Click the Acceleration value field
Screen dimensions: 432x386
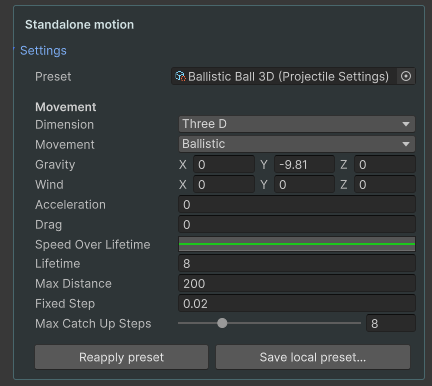(297, 204)
